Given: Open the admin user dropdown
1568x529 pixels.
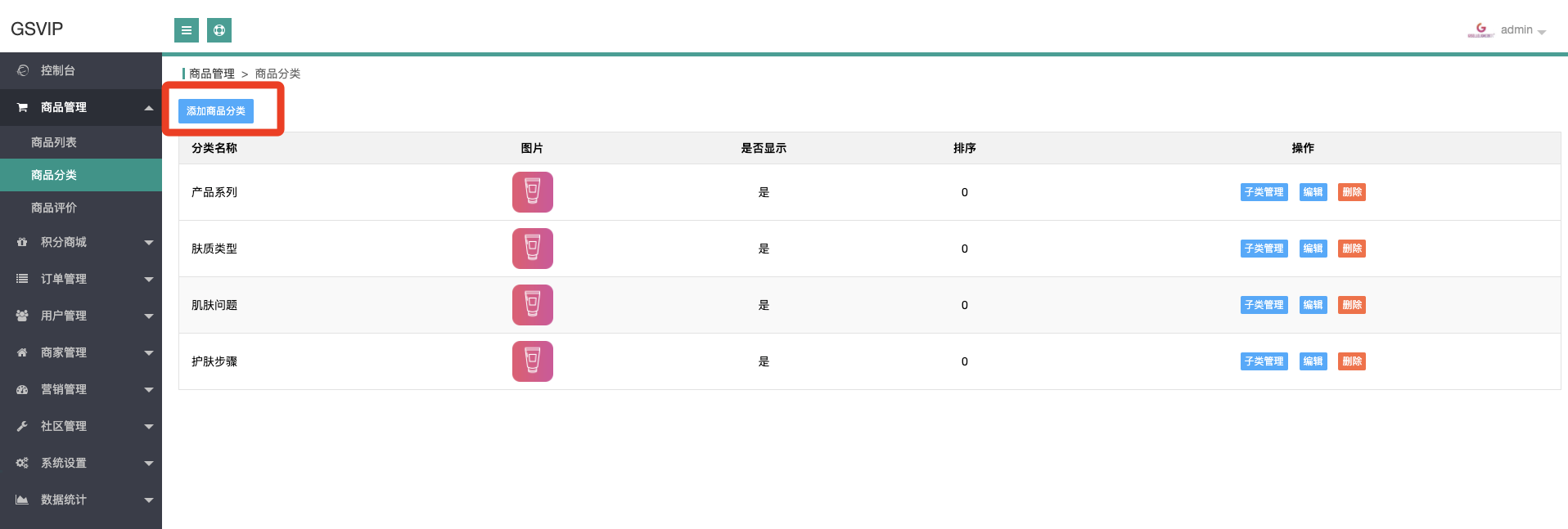Looking at the screenshot, I should click(x=1523, y=30).
